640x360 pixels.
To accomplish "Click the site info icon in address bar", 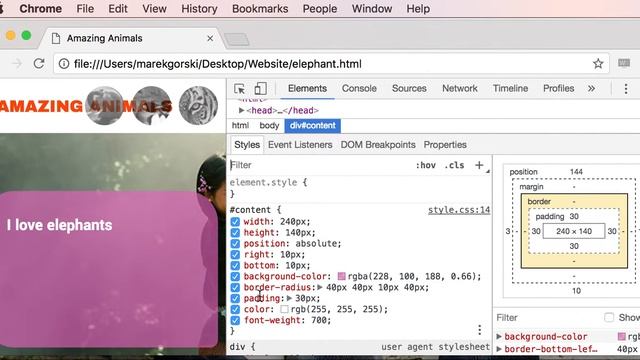I will pyautogui.click(x=64, y=64).
